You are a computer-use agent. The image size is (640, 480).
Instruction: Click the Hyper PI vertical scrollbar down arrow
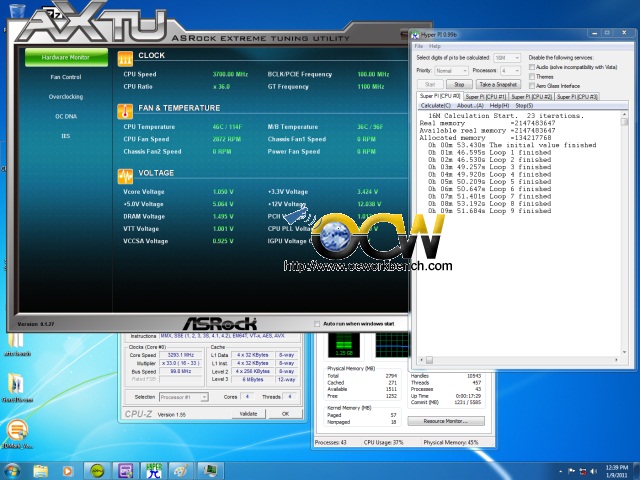[624, 352]
